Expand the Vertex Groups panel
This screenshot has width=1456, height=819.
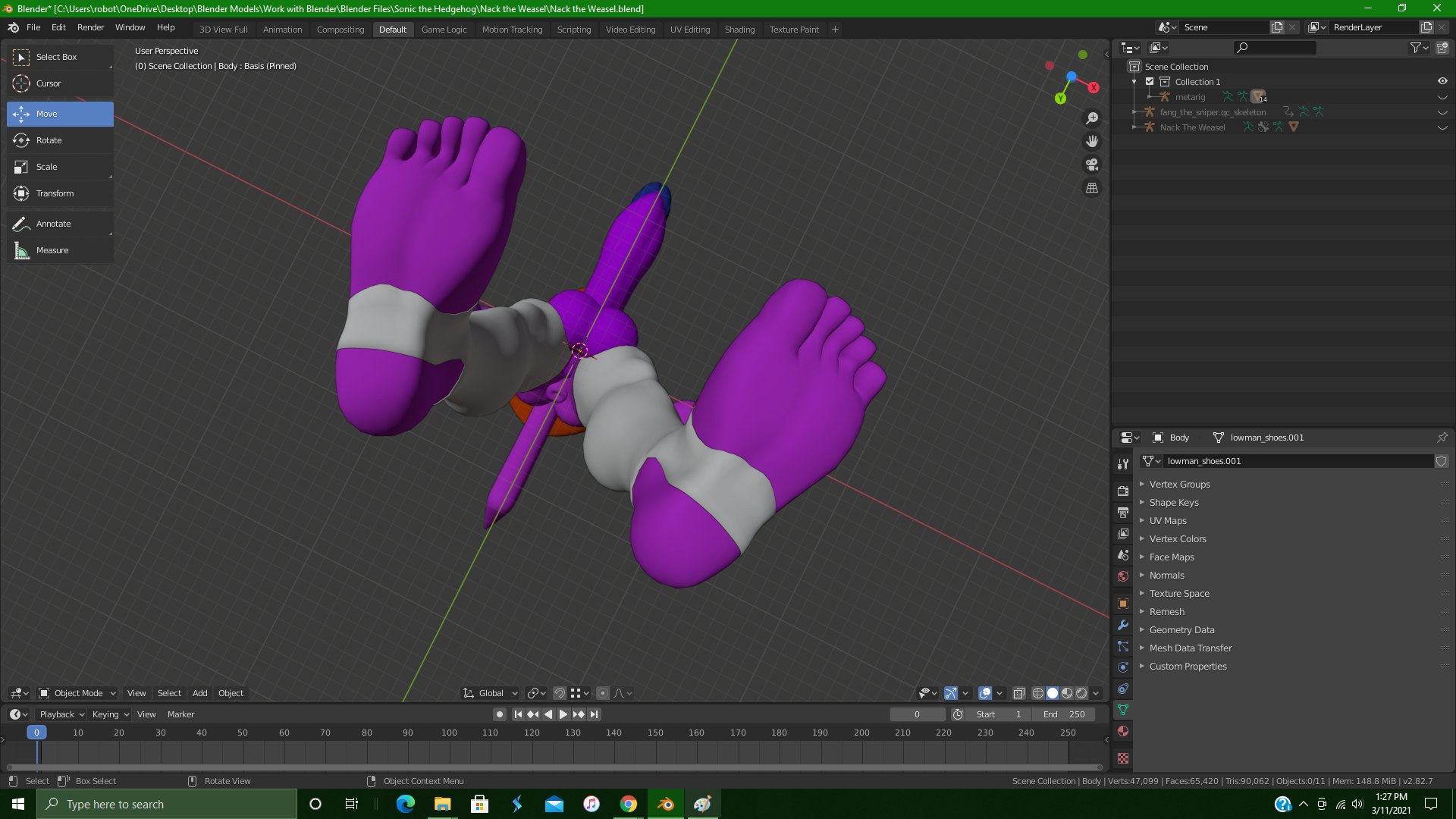[x=1179, y=485]
